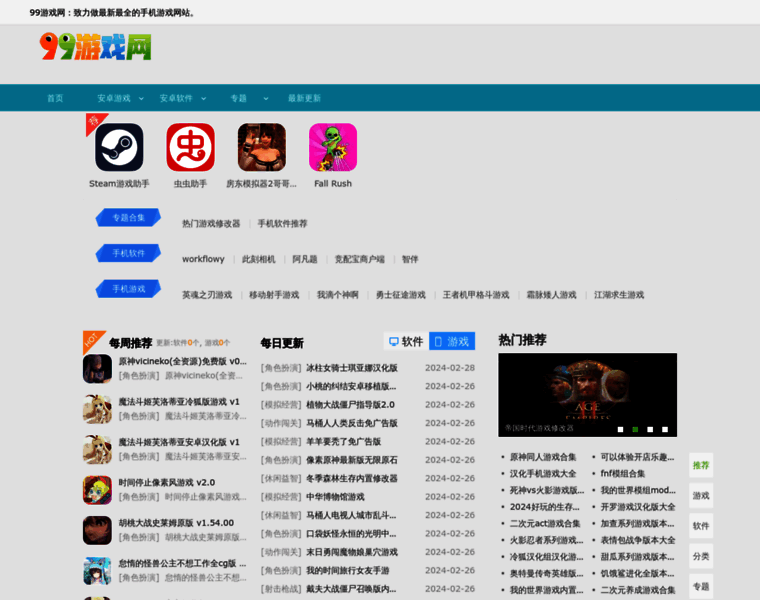Select fourth carousel dot on banner
Screen dimensions: 760x600
coord(665,429)
